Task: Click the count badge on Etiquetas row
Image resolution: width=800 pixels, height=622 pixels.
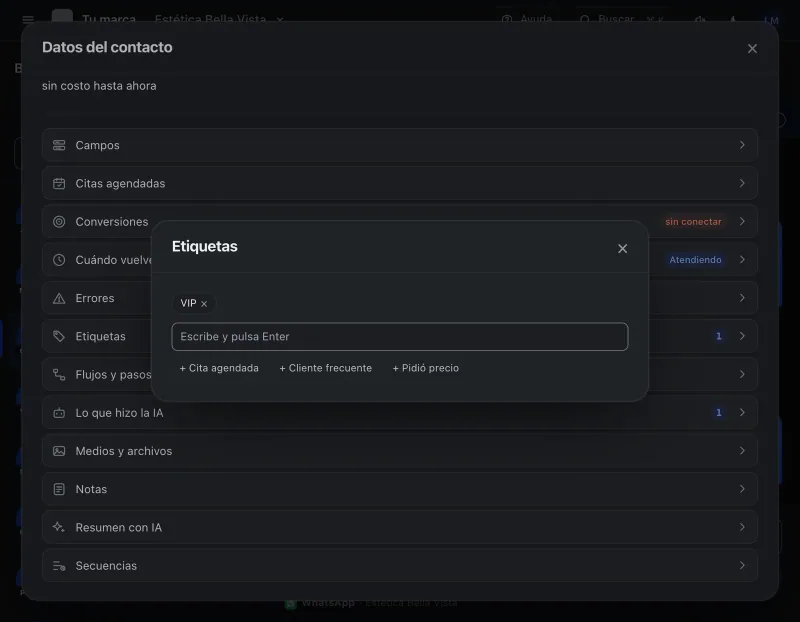Action: 719,336
